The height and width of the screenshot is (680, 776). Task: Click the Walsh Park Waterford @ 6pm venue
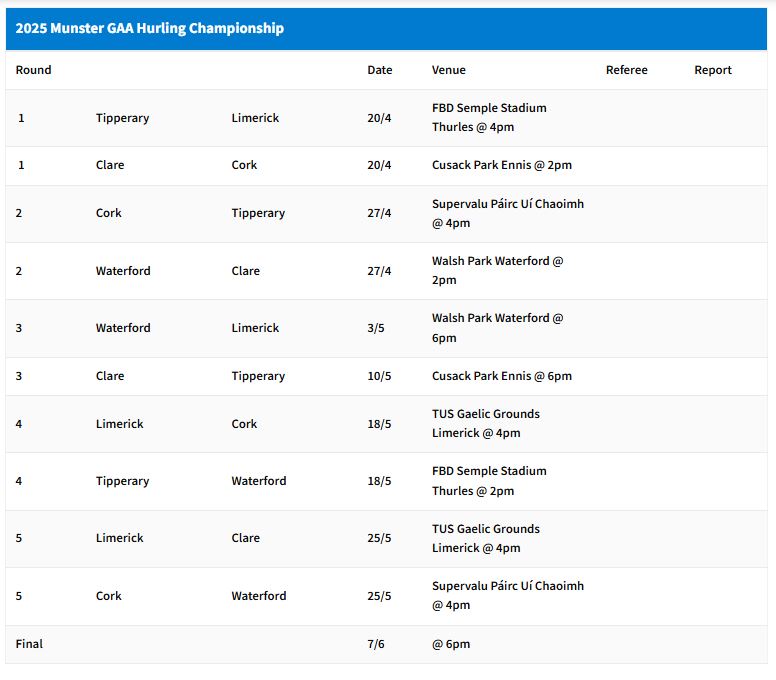pos(497,328)
